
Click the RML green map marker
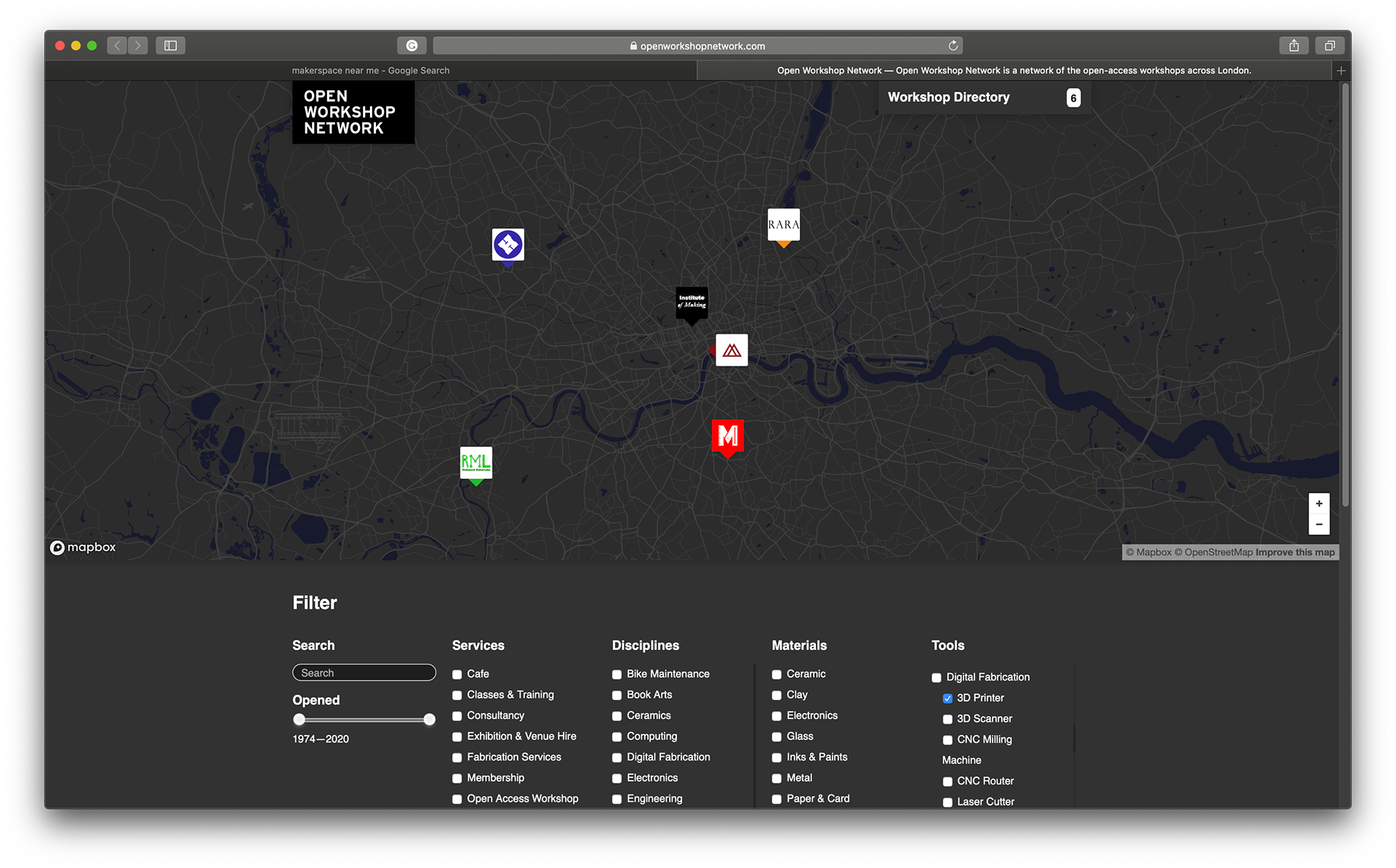click(476, 462)
